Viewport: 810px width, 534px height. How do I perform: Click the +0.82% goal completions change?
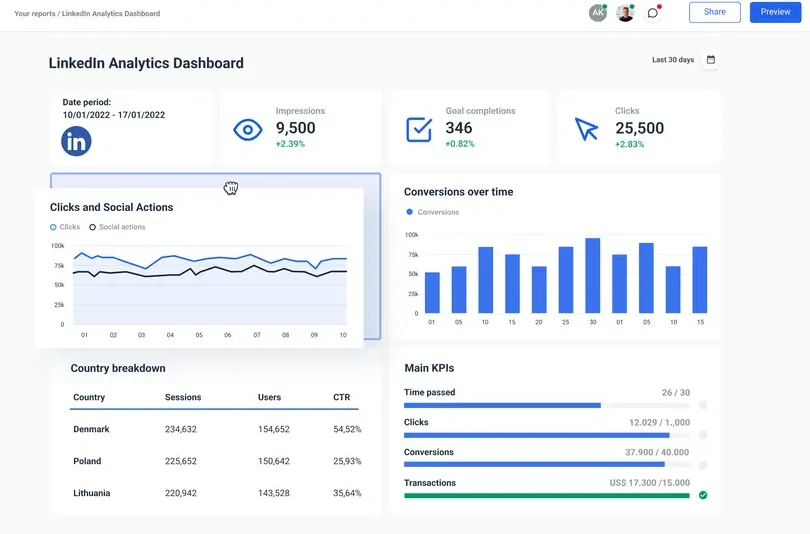[460, 144]
